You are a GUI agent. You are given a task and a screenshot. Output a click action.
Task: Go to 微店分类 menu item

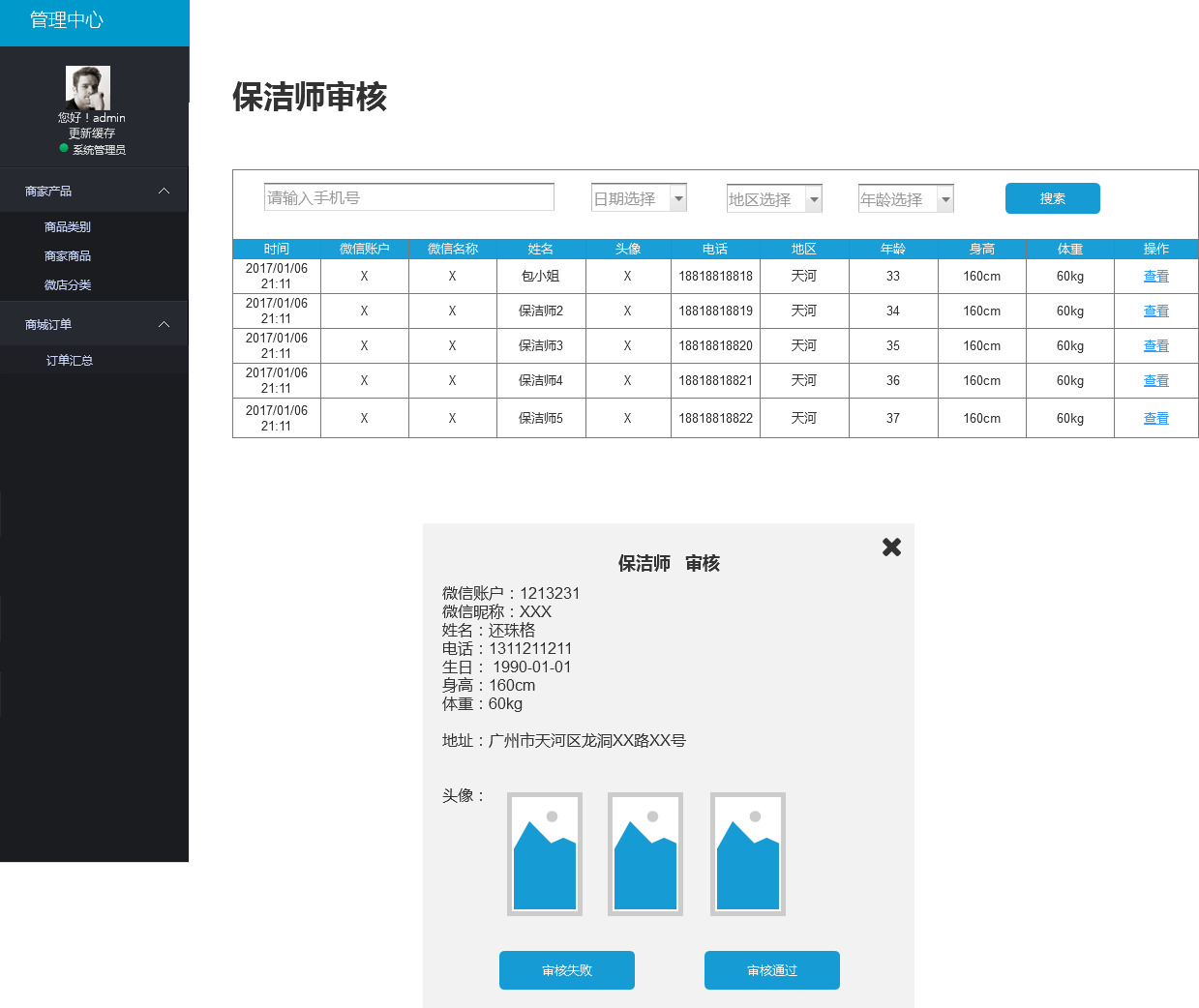point(68,285)
